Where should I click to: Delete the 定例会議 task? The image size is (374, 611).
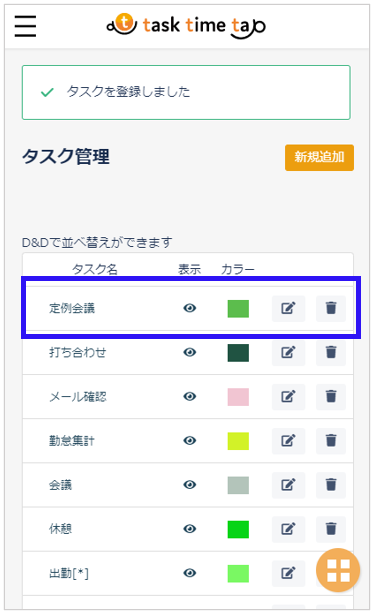[331, 309]
